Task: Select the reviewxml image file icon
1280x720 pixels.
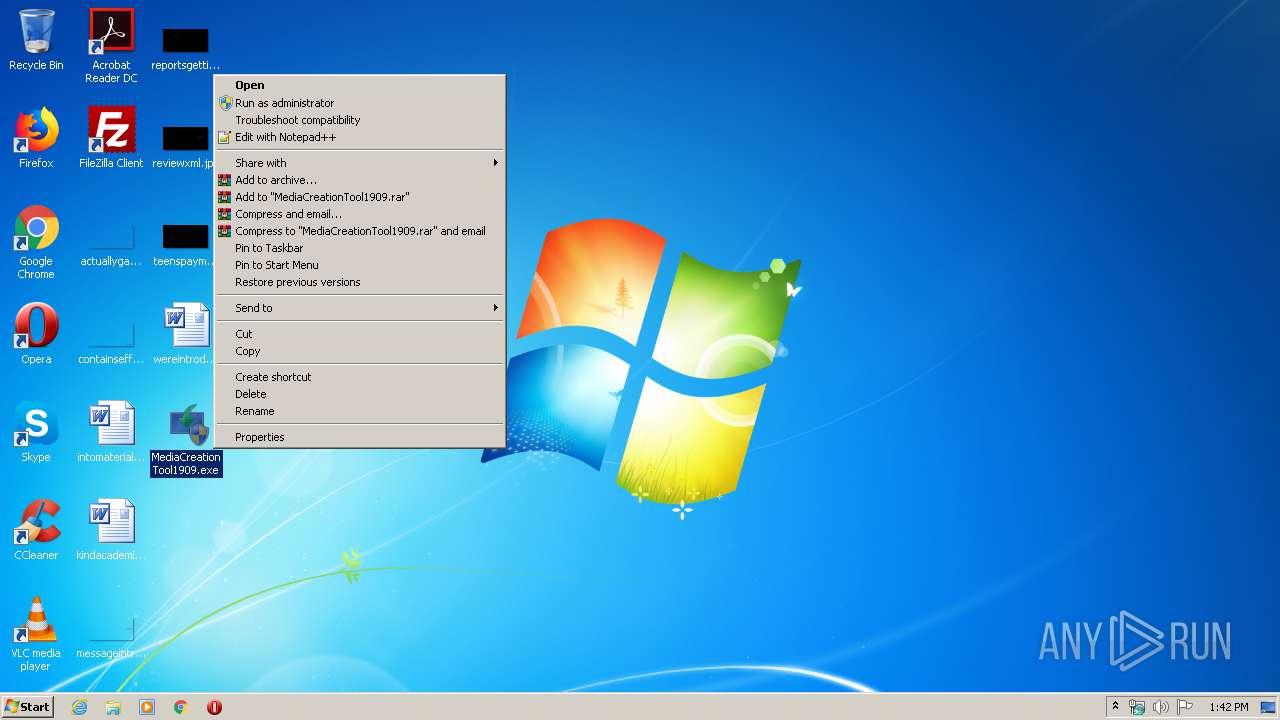Action: click(x=184, y=146)
